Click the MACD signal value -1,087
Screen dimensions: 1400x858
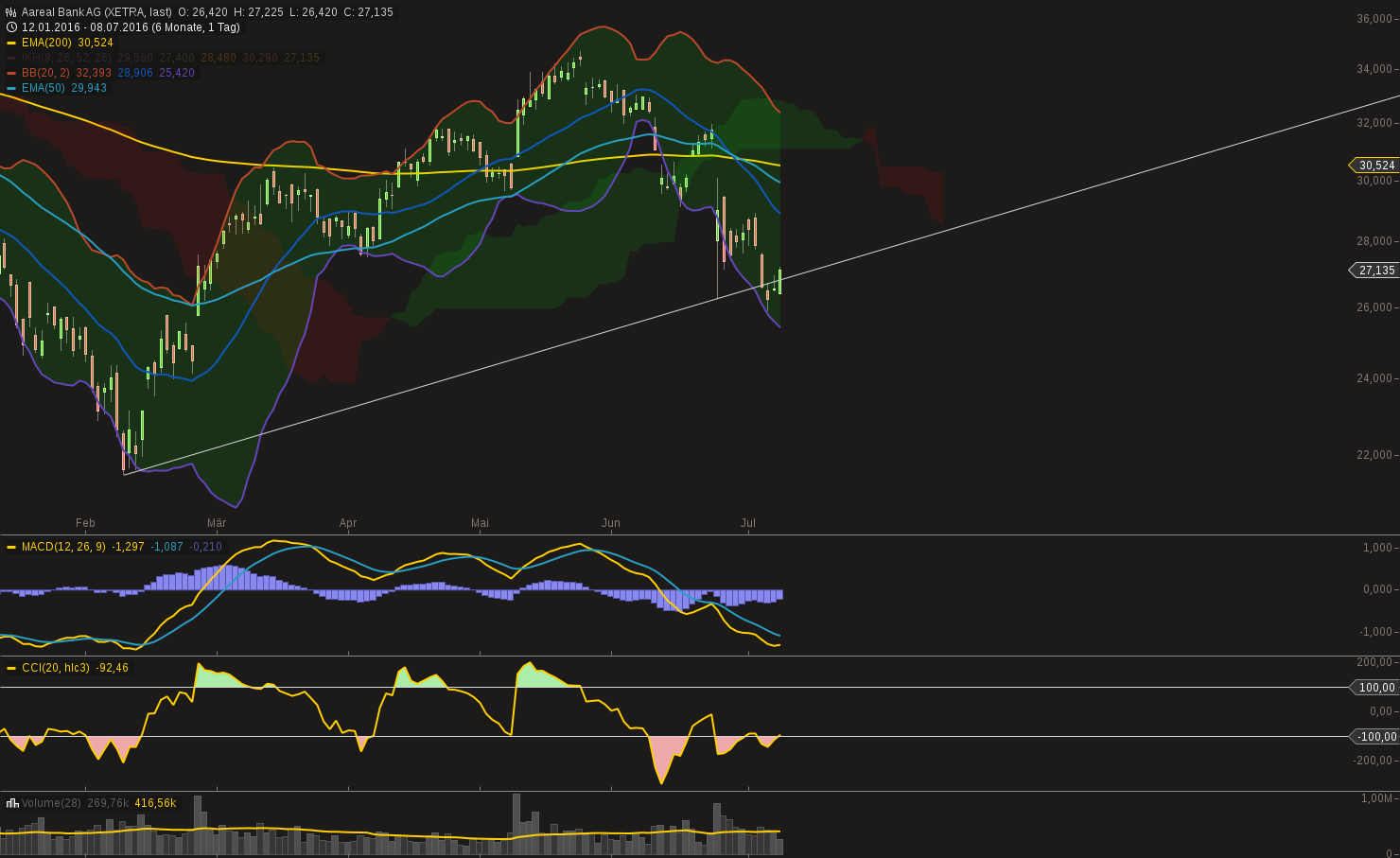pos(167,547)
